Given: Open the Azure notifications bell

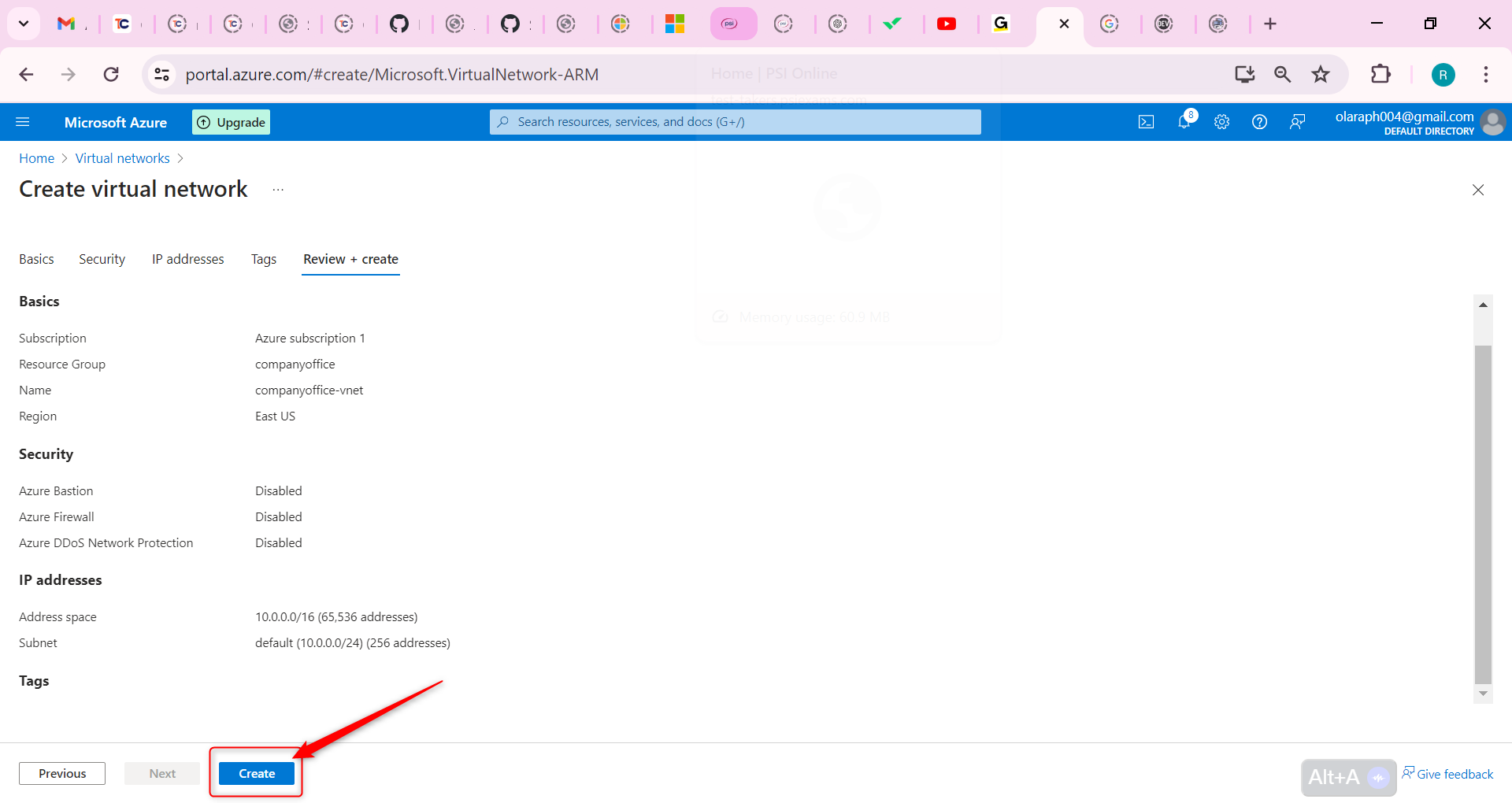Looking at the screenshot, I should coord(1184,121).
